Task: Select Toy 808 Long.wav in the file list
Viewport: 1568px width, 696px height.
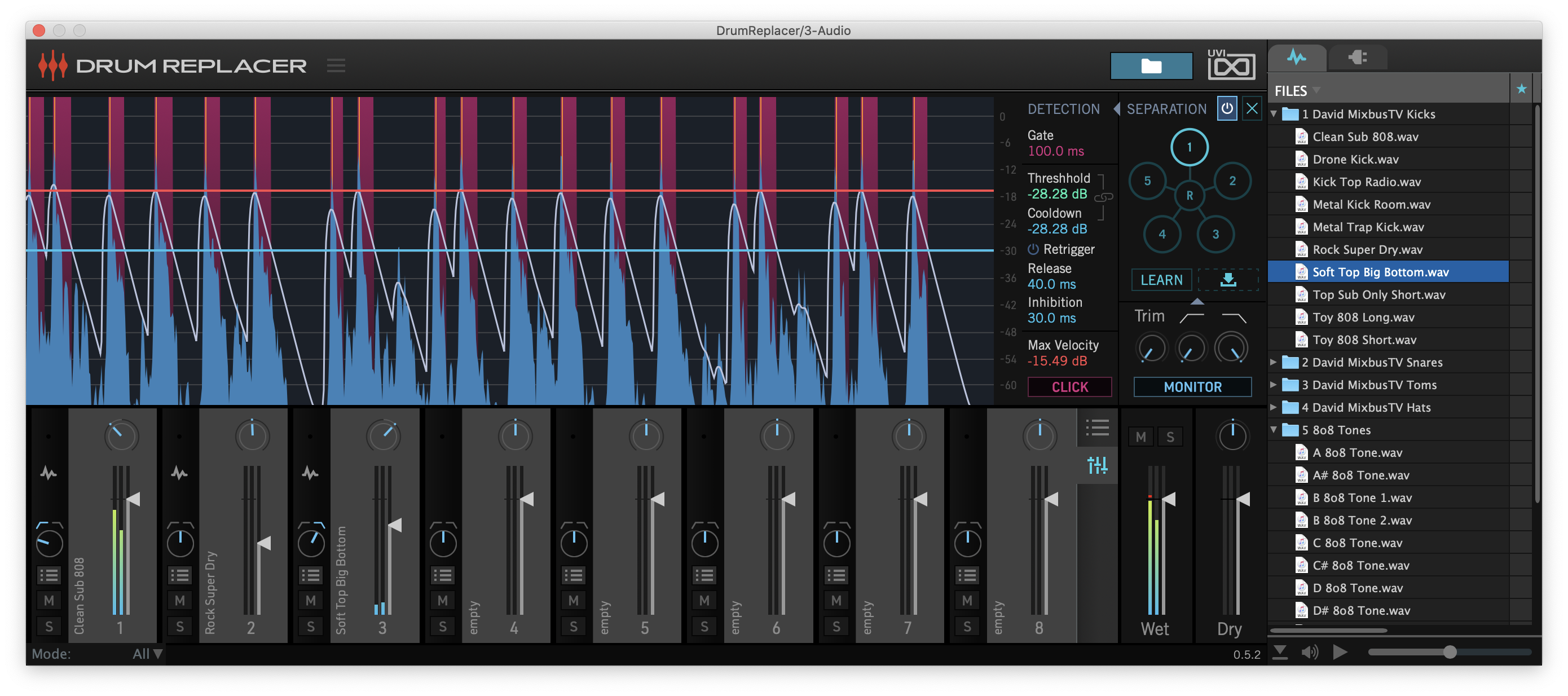Action: (x=1363, y=316)
